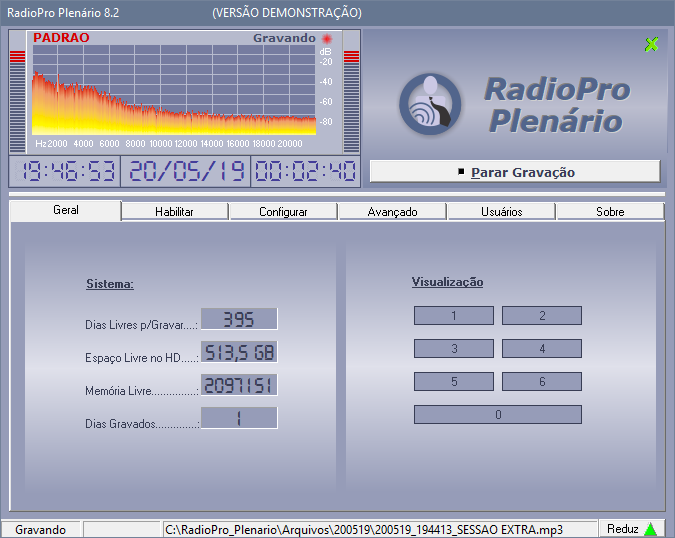Click the Espaço Livre value 513,5 GB
Viewport: 675px width, 538px height.
coord(239,352)
